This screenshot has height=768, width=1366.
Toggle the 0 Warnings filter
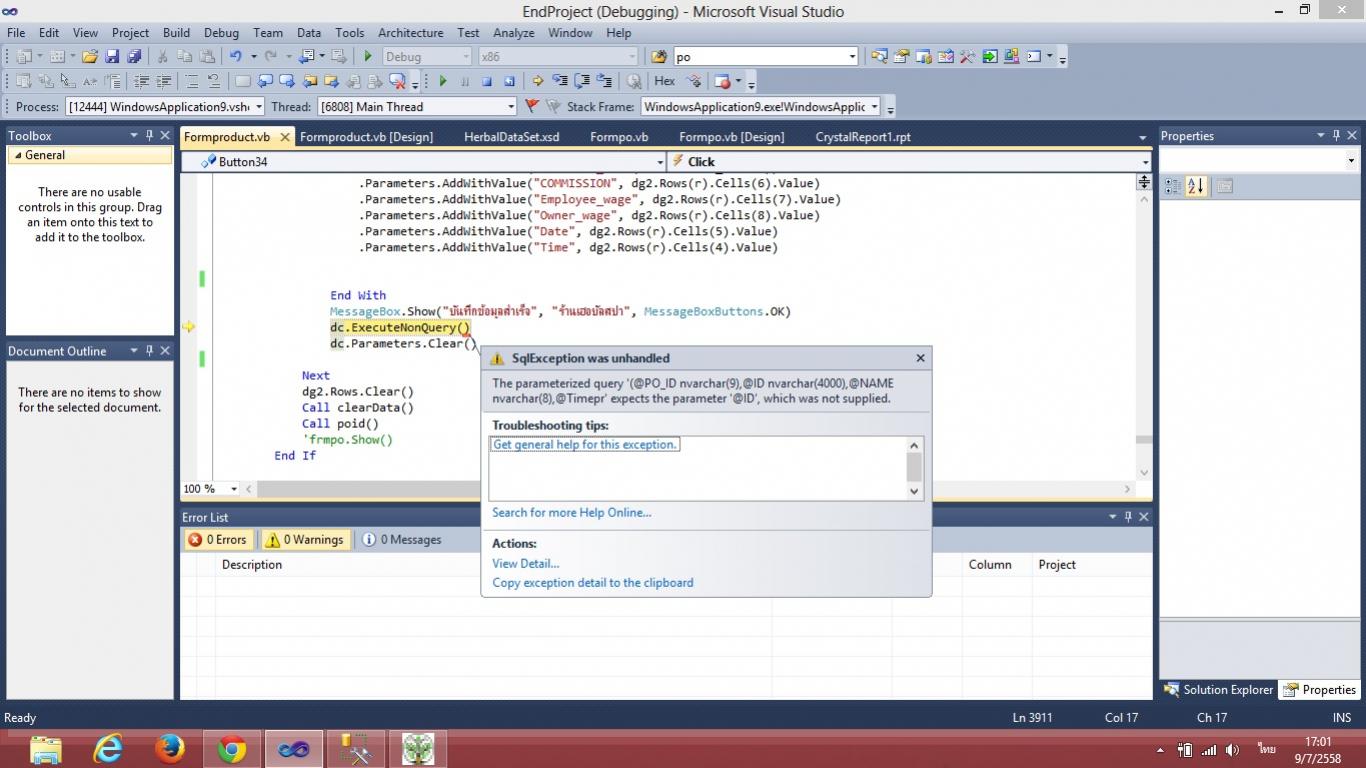point(305,540)
